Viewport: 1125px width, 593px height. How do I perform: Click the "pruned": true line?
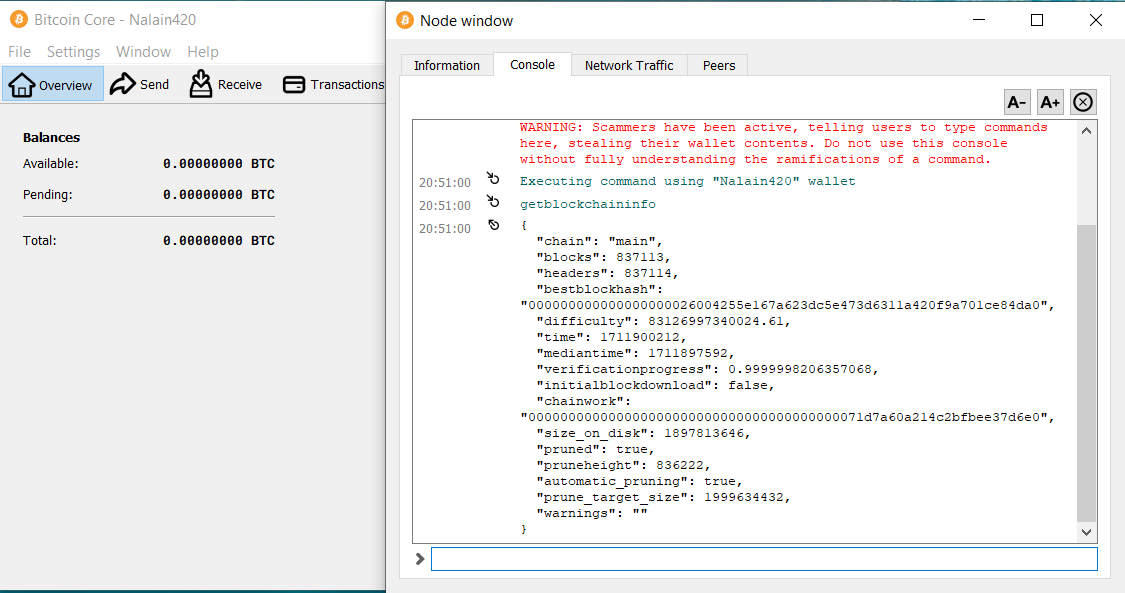click(x=596, y=449)
